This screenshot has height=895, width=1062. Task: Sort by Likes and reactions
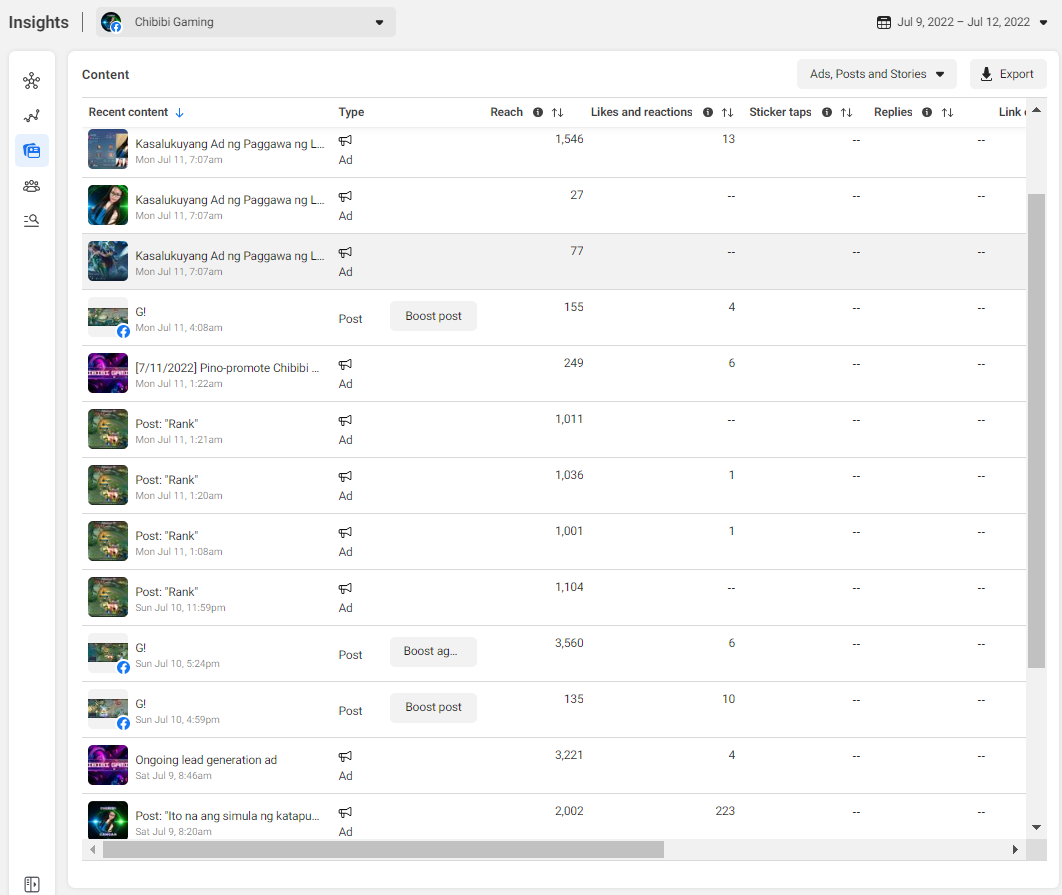(727, 112)
